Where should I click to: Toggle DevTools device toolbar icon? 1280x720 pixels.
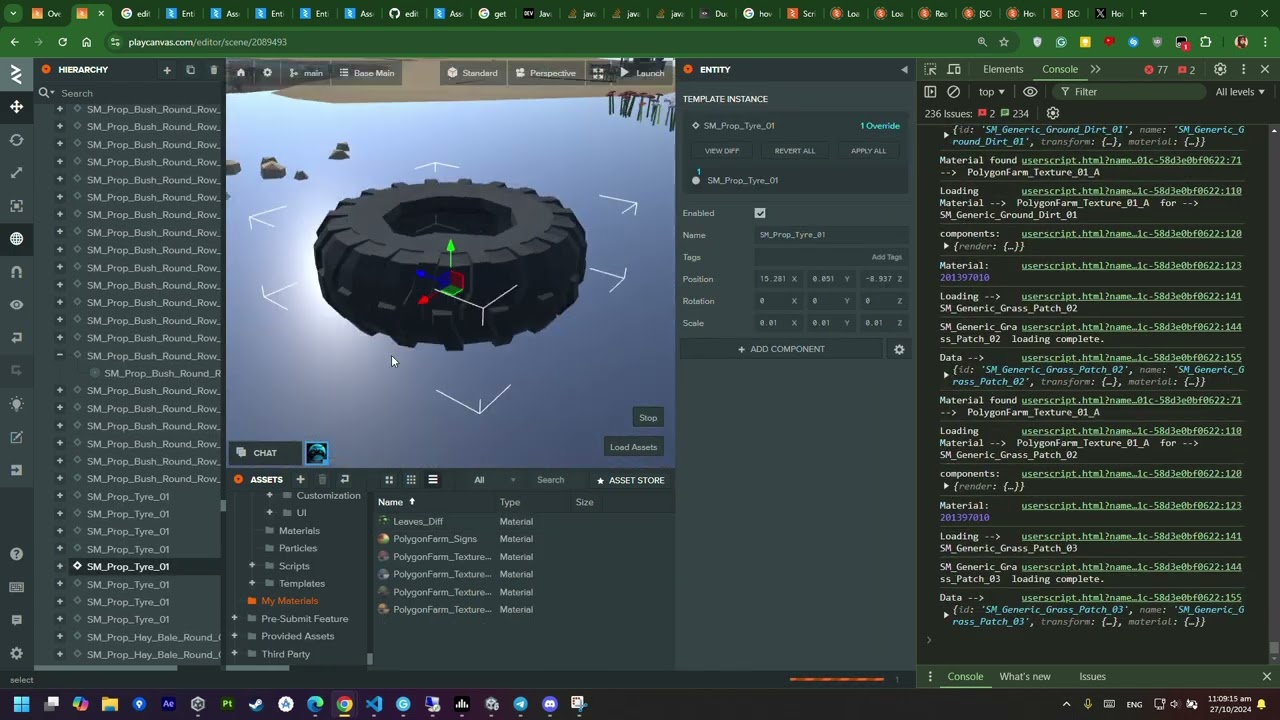tap(954, 70)
